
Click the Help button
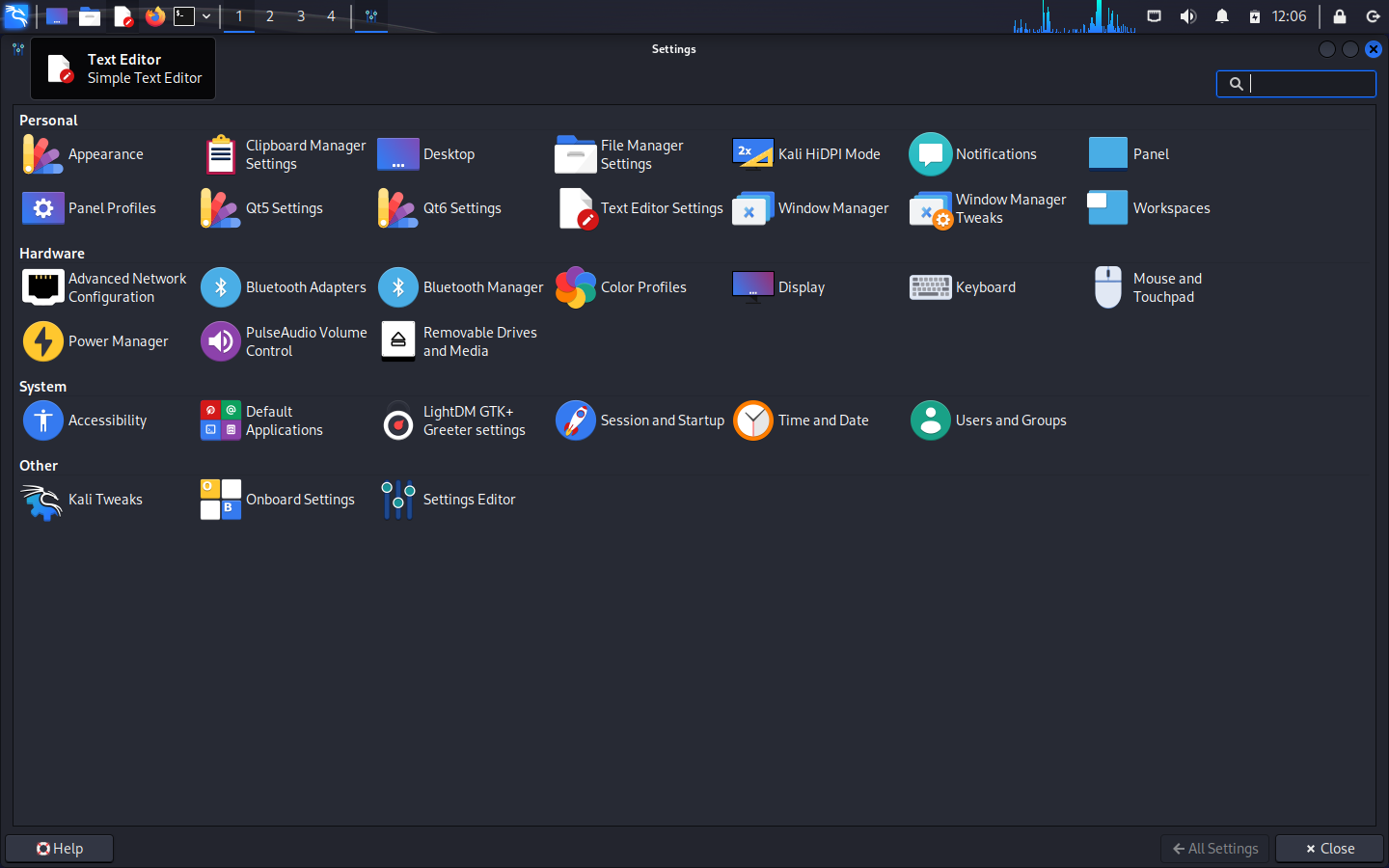point(59,848)
